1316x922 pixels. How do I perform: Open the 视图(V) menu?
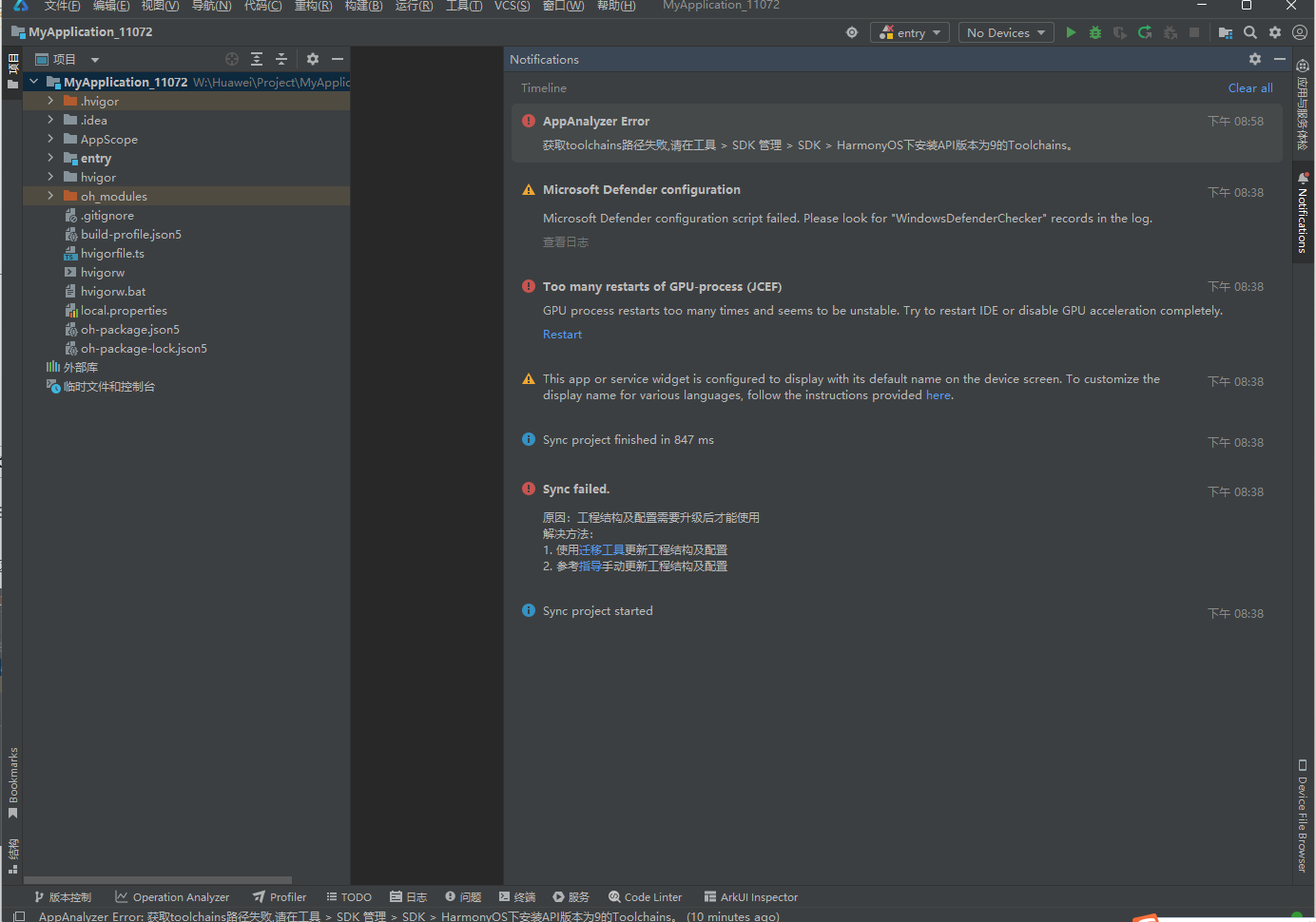pyautogui.click(x=160, y=6)
